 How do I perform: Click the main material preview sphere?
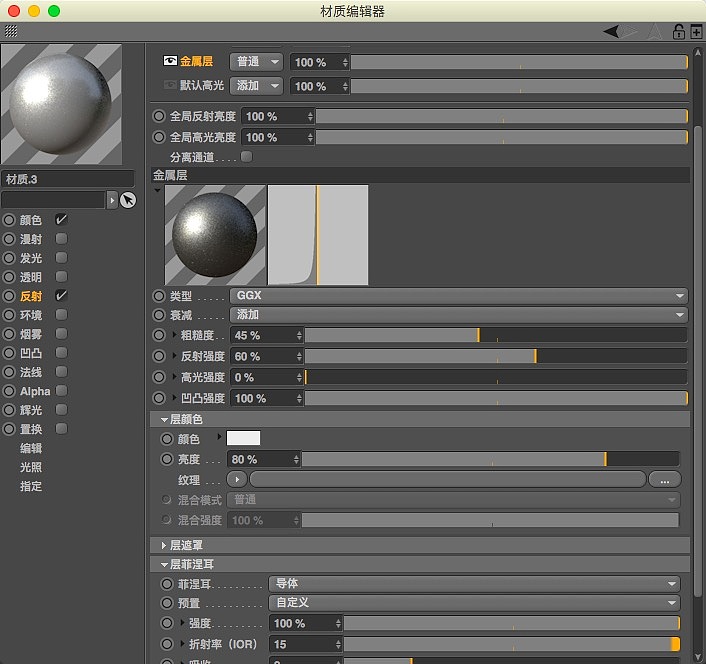(61, 104)
